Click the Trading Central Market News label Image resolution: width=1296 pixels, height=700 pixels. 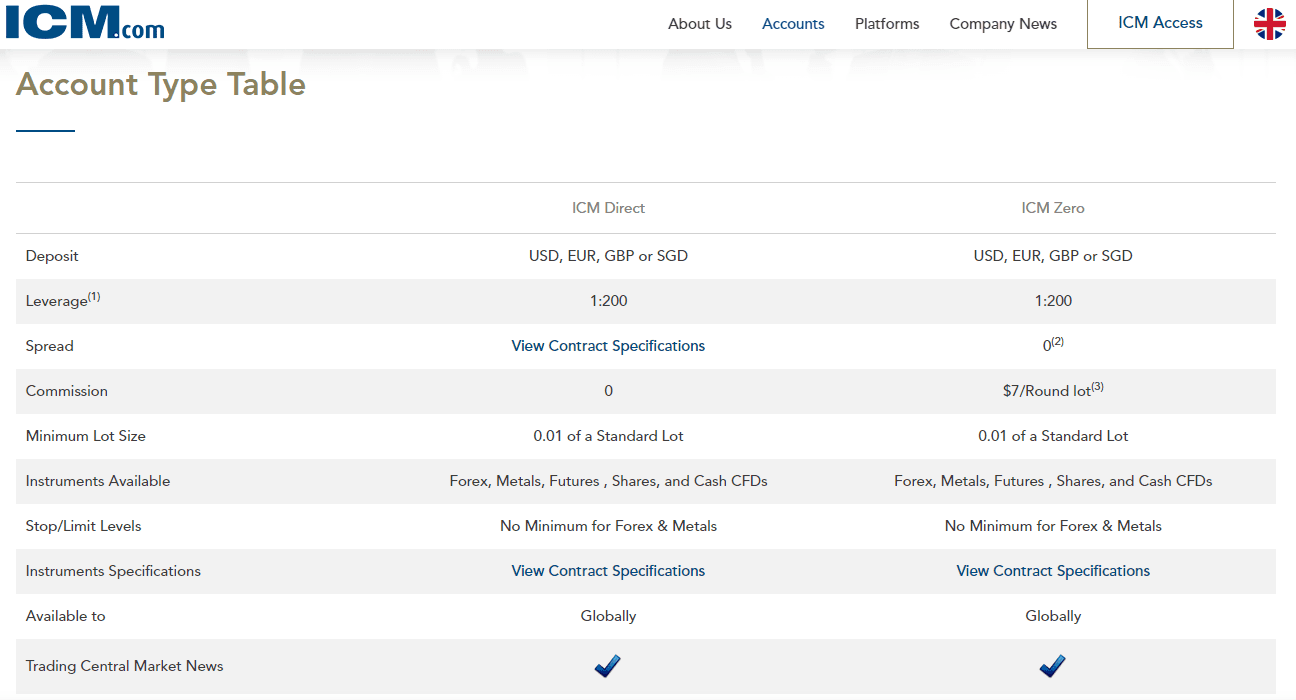125,666
